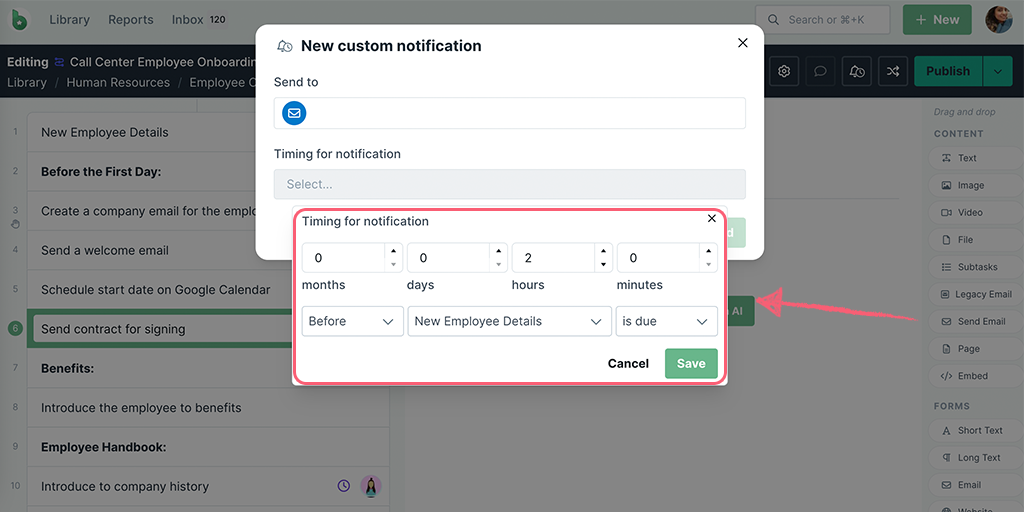Click the notification bell clock icon
1024x512 pixels.
857,71
